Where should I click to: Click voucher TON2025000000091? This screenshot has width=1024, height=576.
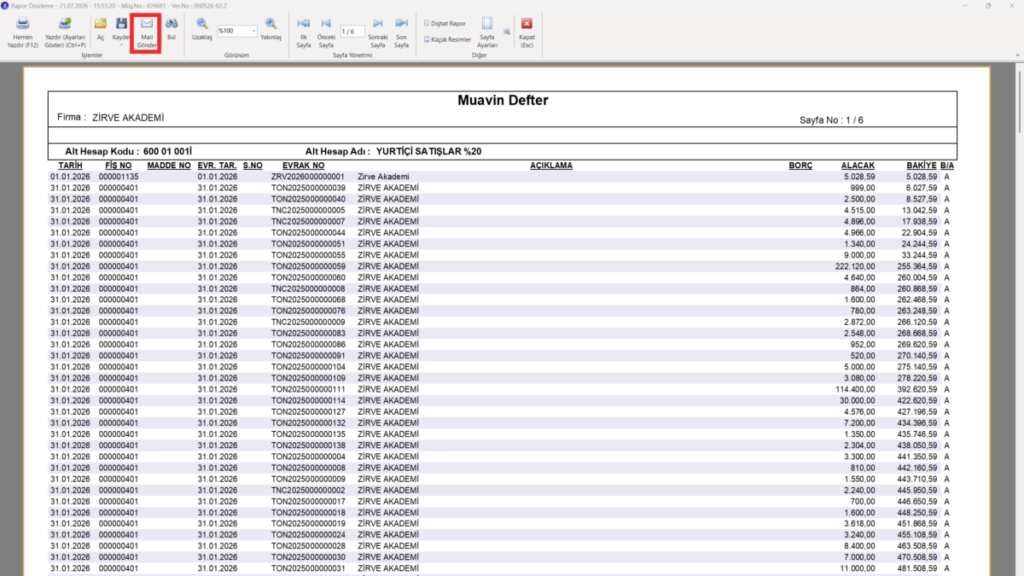pos(308,356)
